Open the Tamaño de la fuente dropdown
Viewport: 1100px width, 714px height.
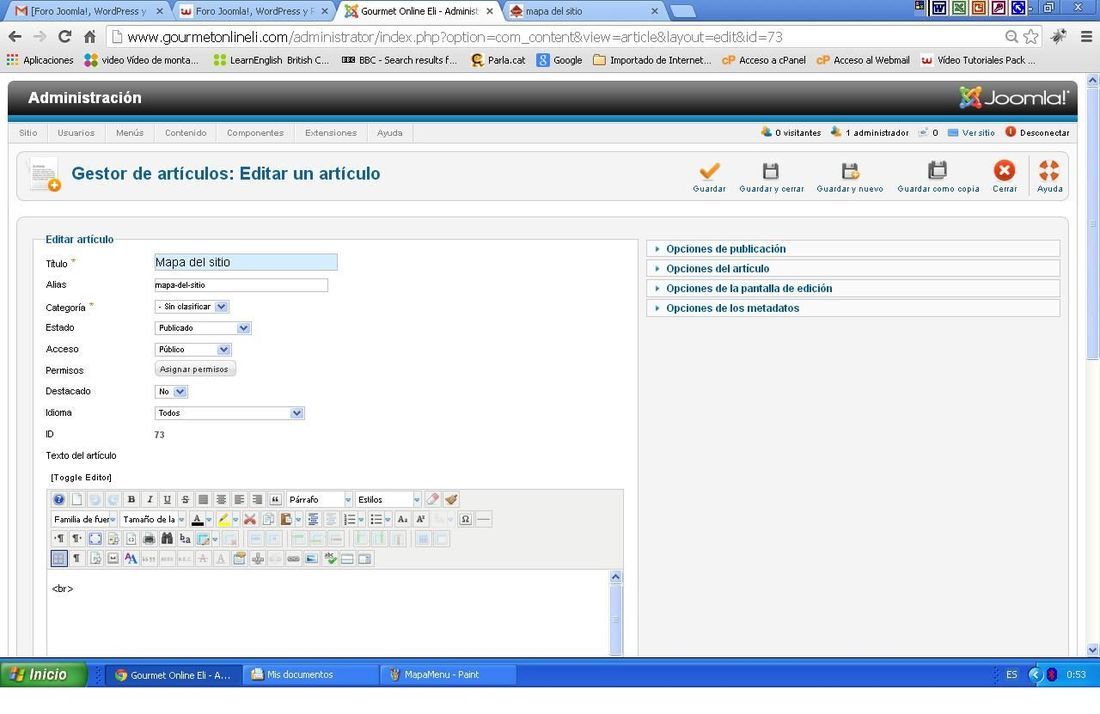click(x=153, y=519)
